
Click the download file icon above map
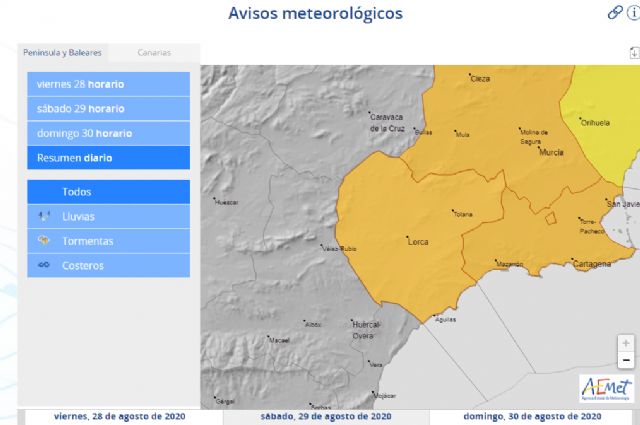click(x=632, y=53)
